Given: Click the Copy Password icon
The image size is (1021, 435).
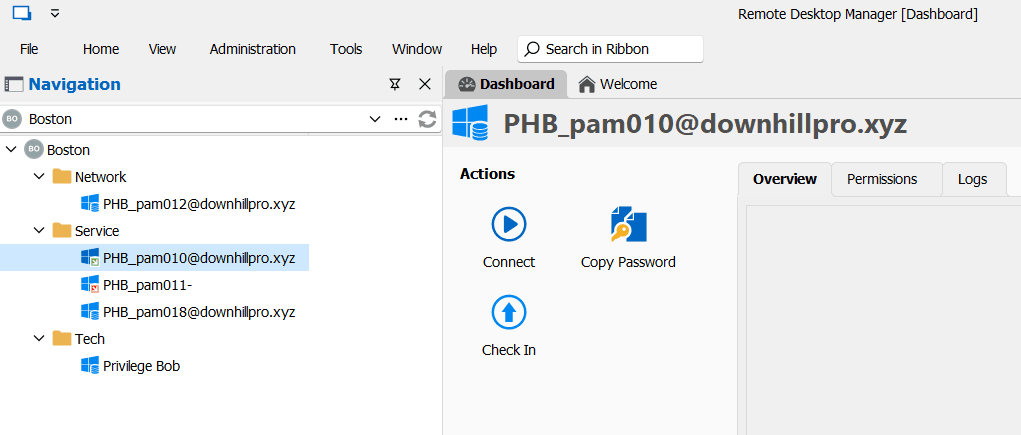Looking at the screenshot, I should point(628,225).
